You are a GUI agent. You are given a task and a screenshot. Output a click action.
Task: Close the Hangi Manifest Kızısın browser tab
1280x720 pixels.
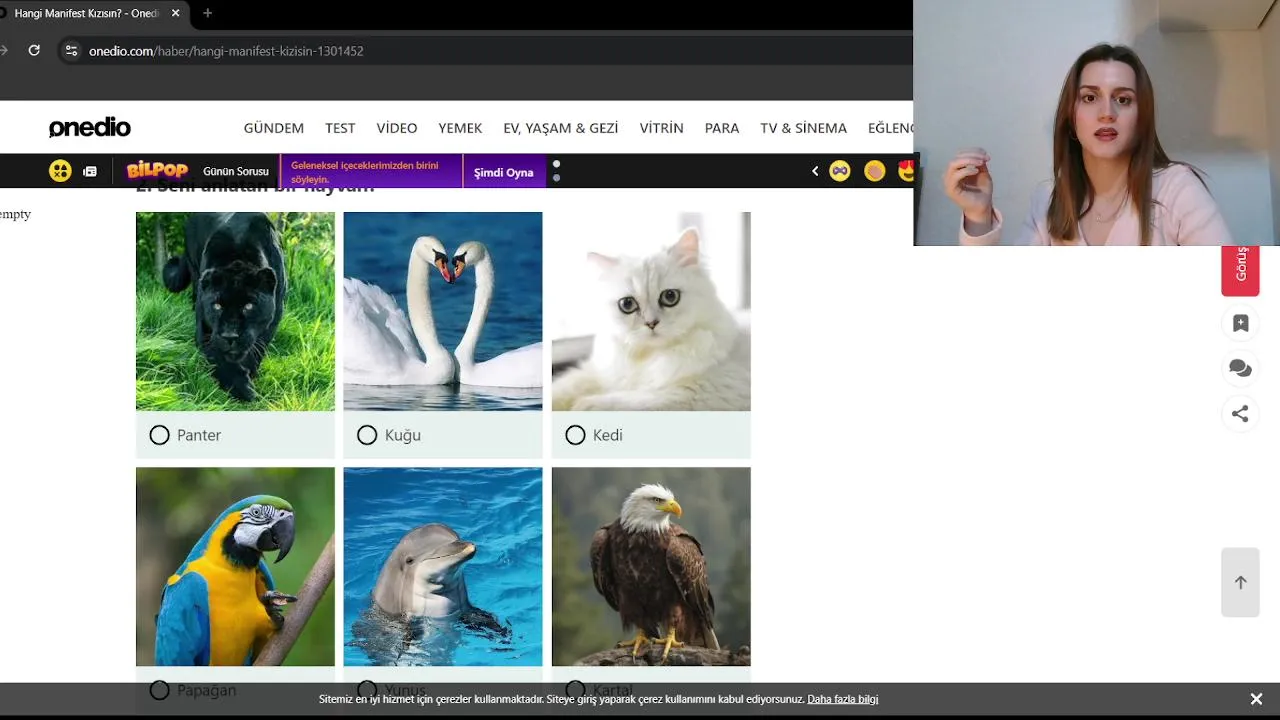tap(176, 13)
